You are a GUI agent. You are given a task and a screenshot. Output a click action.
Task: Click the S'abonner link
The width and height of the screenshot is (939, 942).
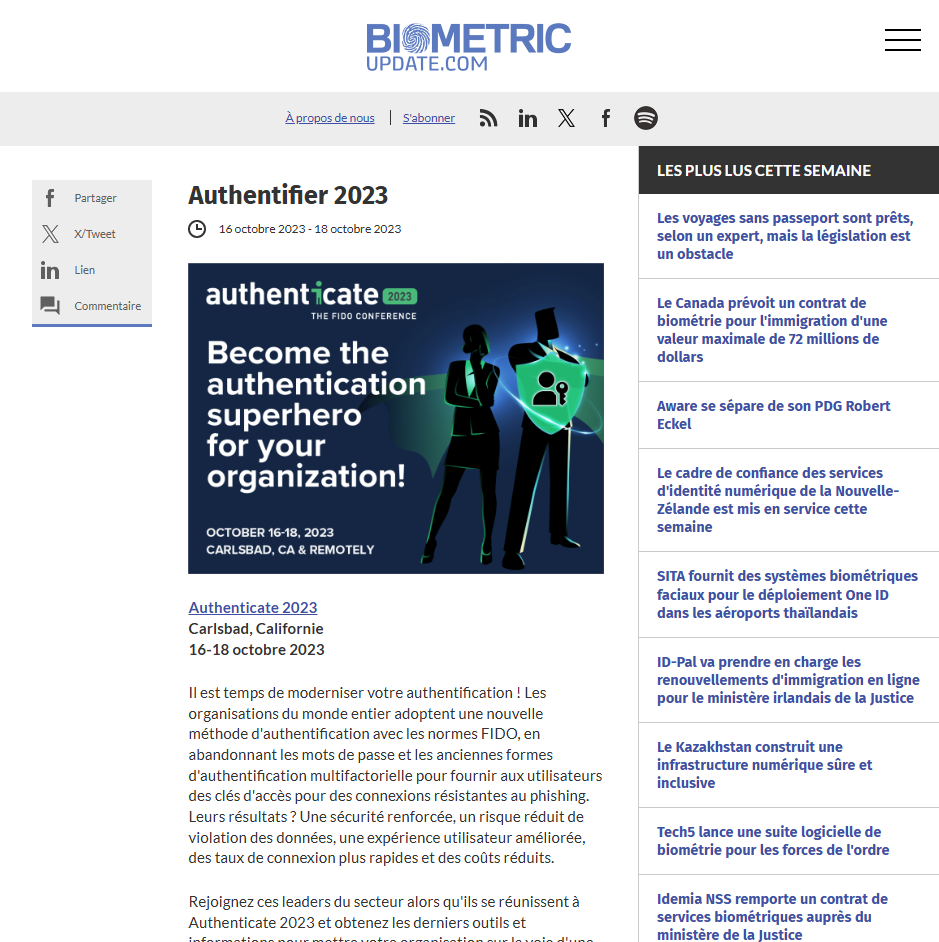tap(428, 118)
